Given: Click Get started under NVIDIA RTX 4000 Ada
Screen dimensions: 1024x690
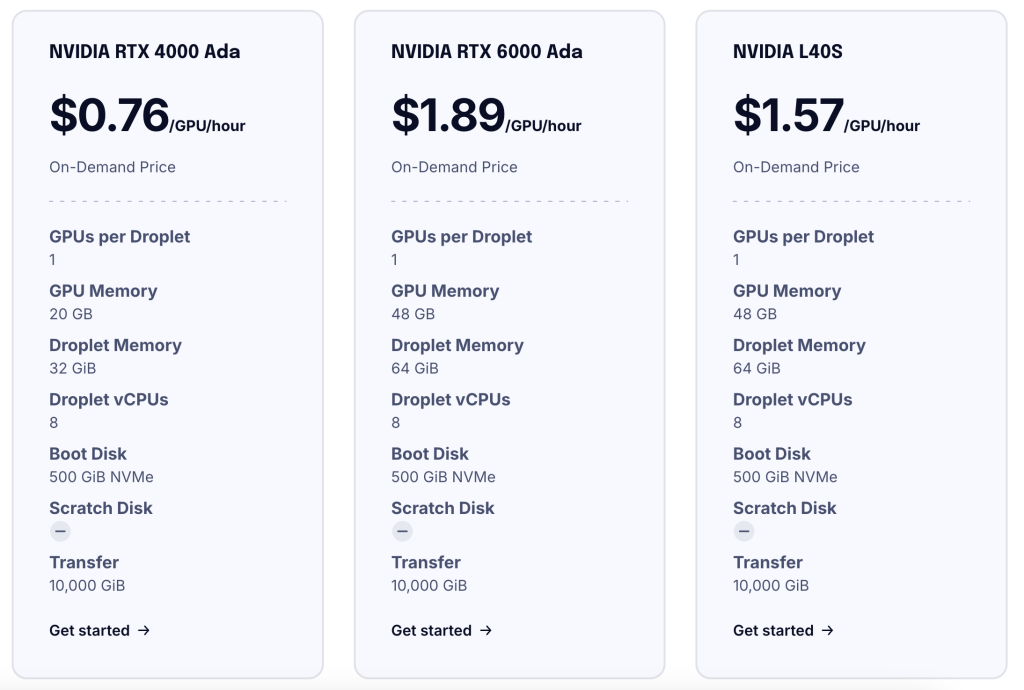Looking at the screenshot, I should pyautogui.click(x=100, y=630).
